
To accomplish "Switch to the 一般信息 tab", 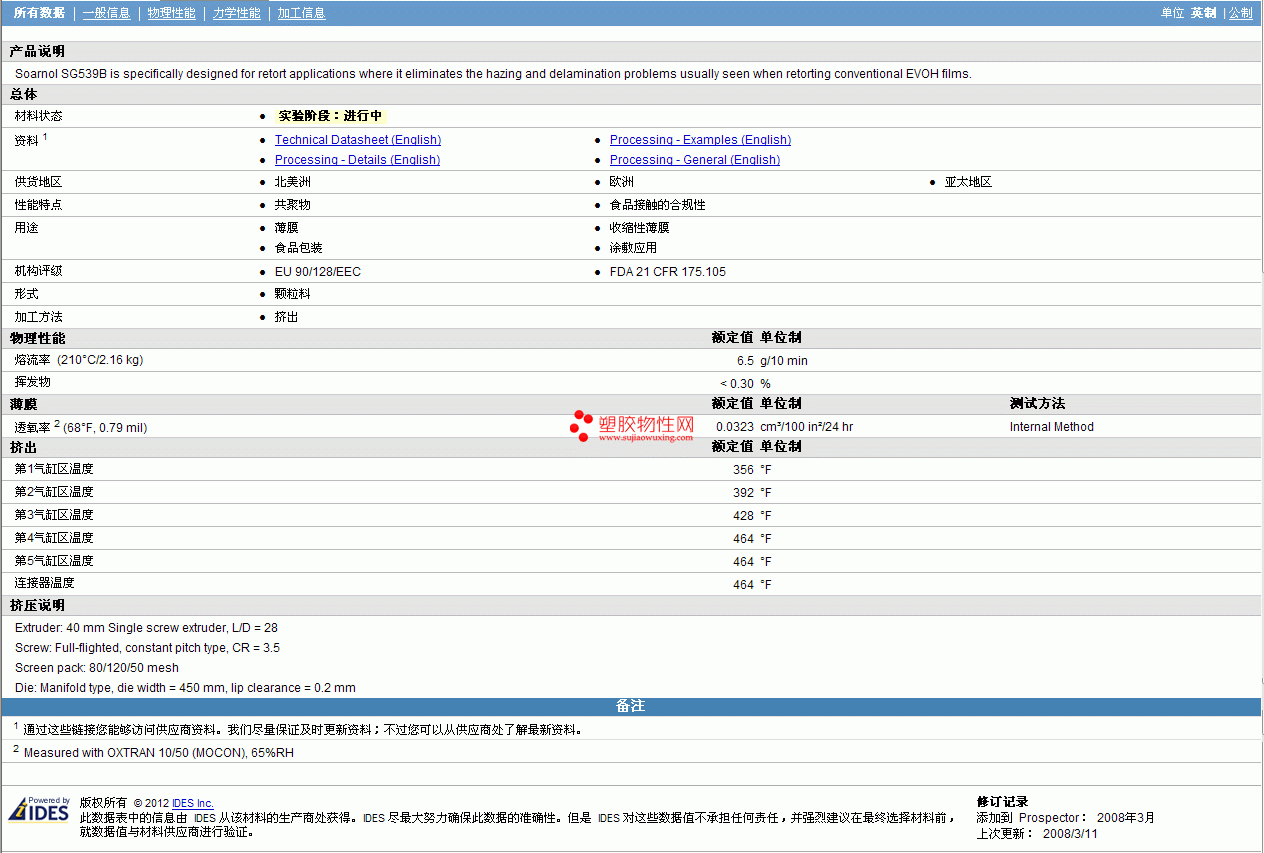I will pyautogui.click(x=106, y=13).
